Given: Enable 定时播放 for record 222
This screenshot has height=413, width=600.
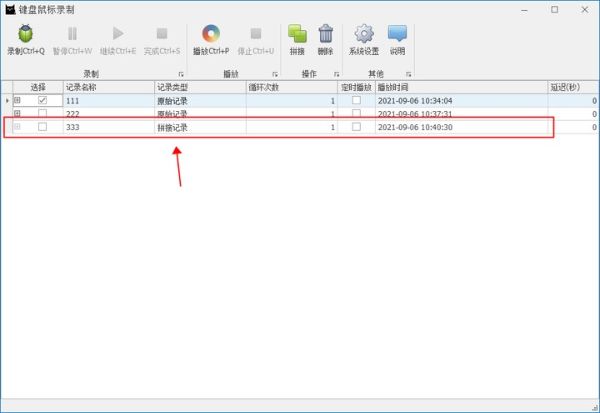Looking at the screenshot, I should click(x=356, y=113).
